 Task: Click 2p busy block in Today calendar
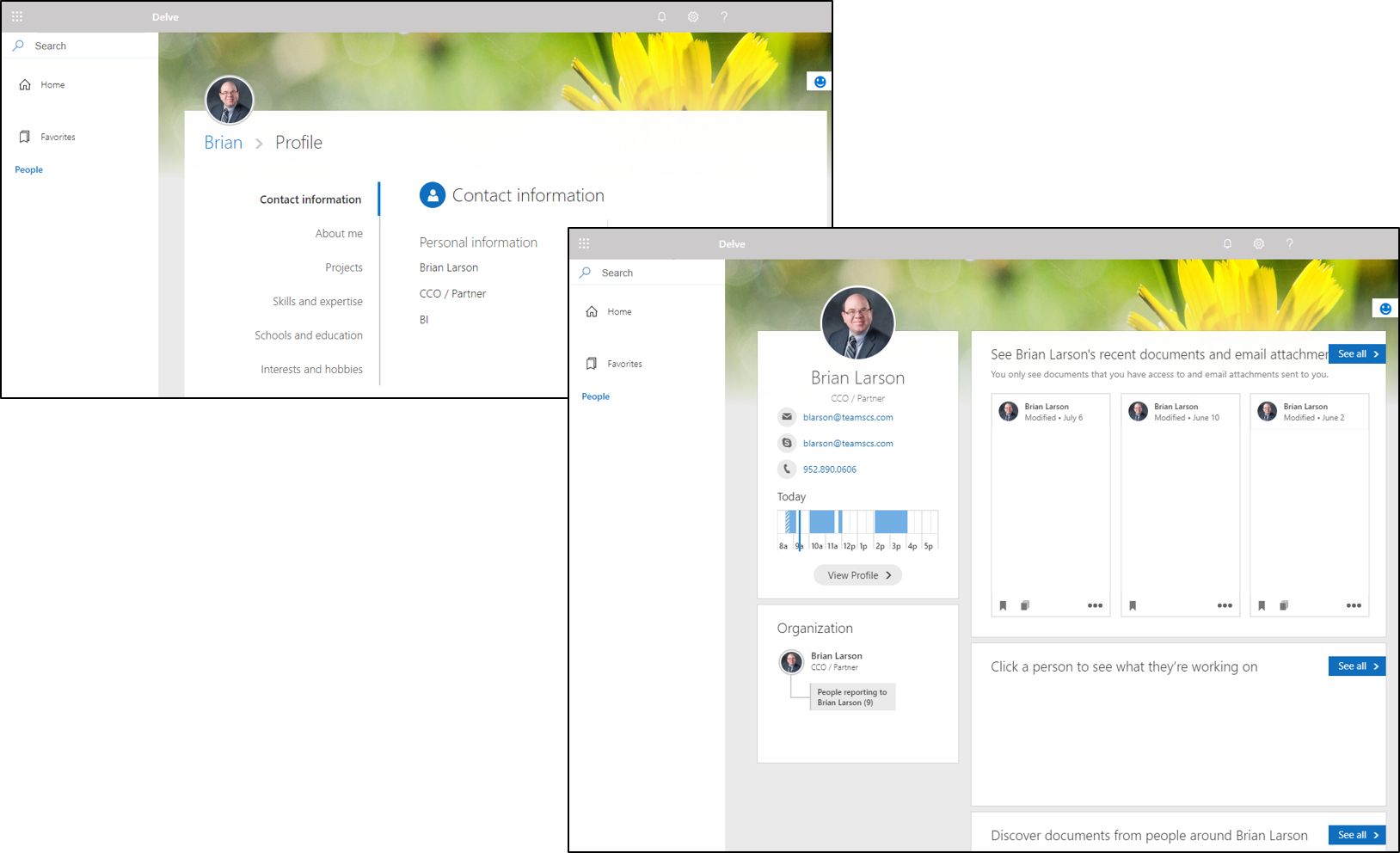tap(891, 521)
